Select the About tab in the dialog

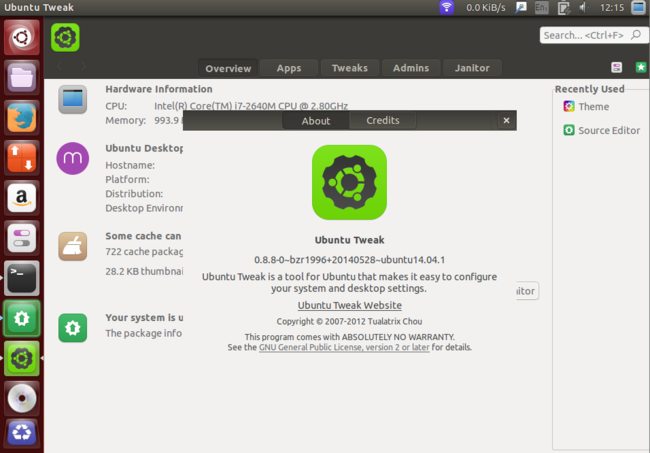316,121
